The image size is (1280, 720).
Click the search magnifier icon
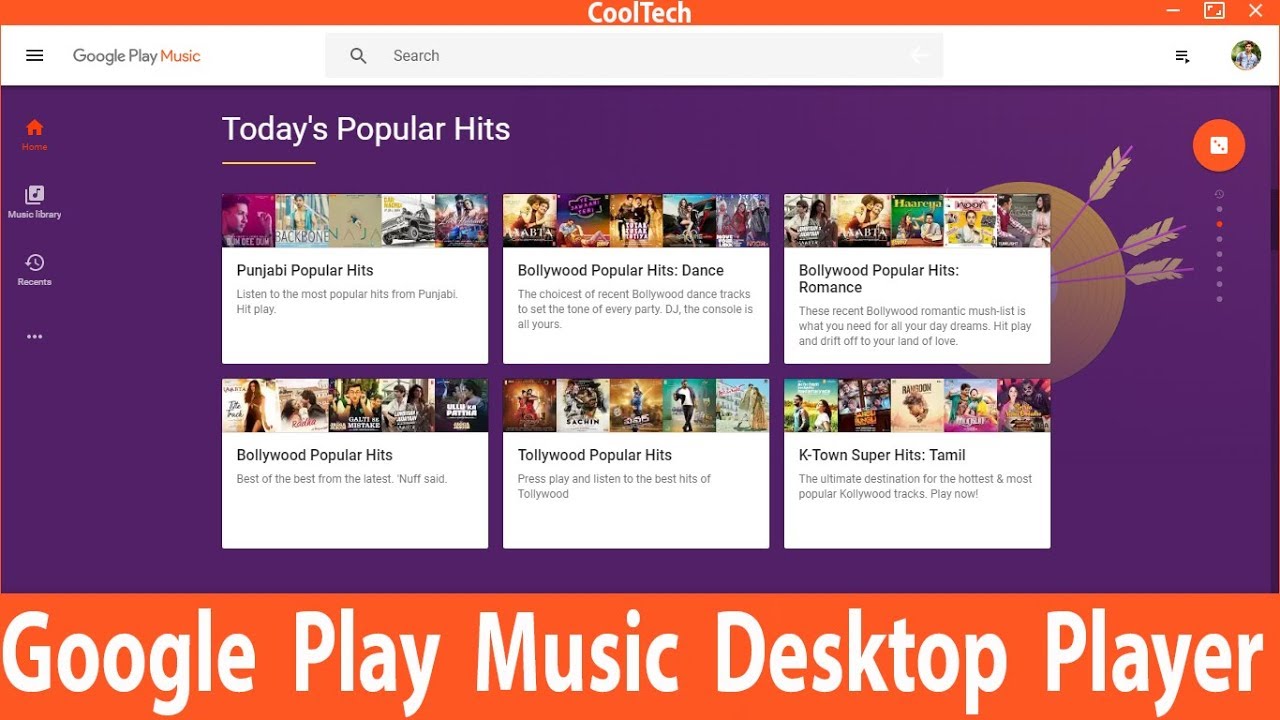(359, 56)
